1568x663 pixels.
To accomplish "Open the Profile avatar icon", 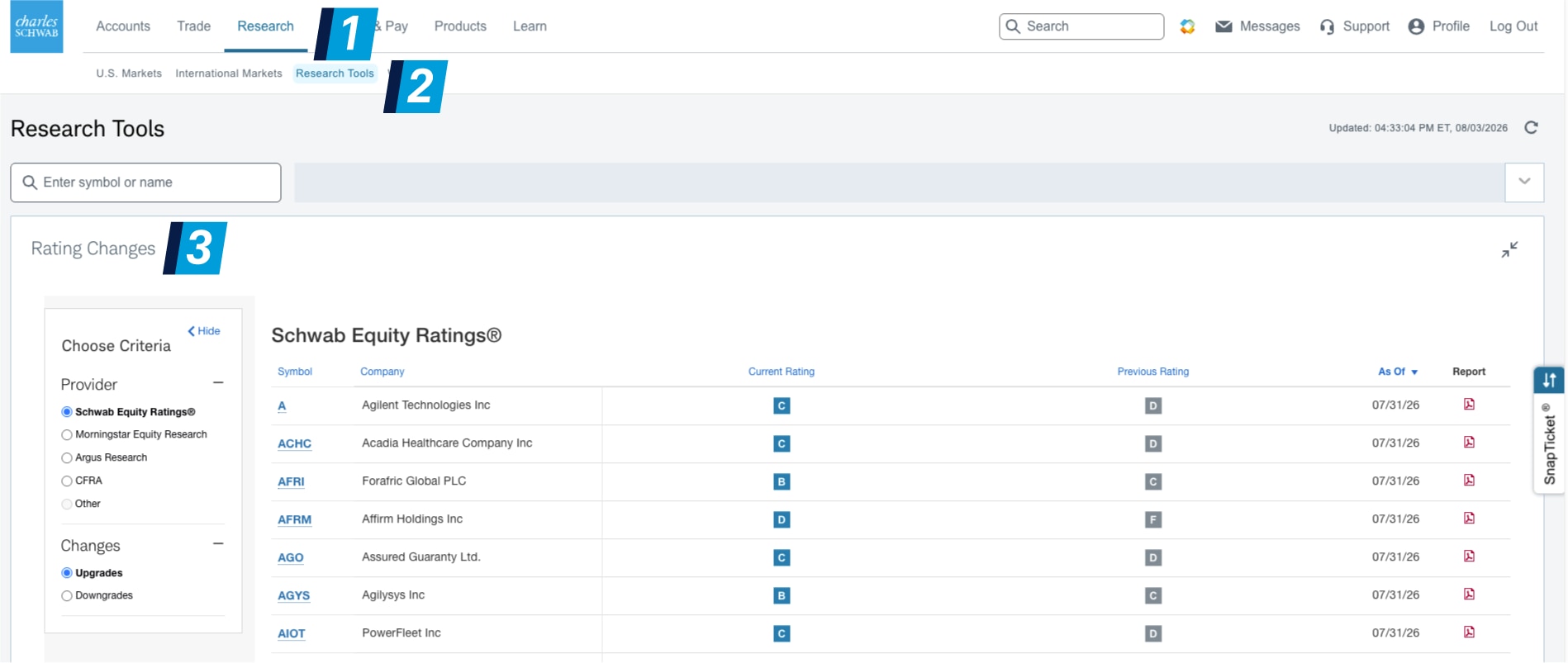I will [1416, 26].
